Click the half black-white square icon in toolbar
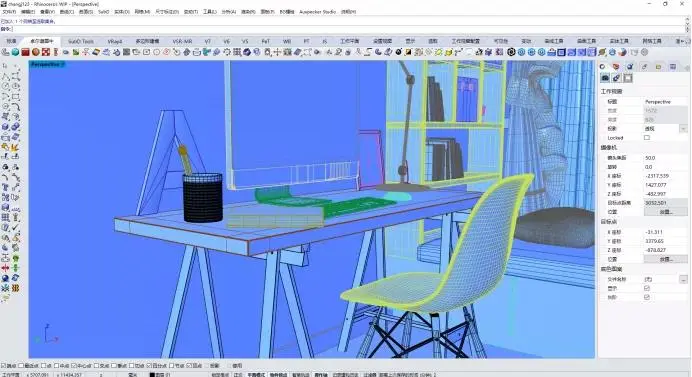Screen dimensions: 692x377 (409, 52)
